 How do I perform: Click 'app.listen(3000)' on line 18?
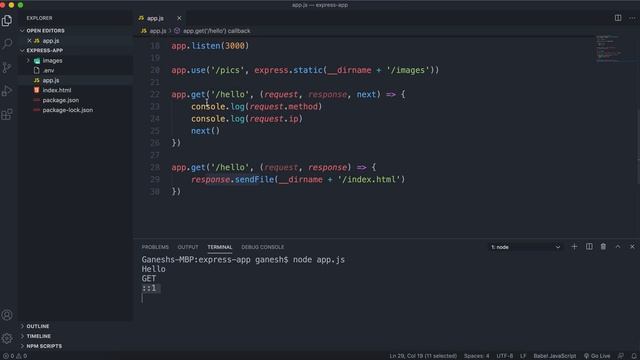point(210,46)
